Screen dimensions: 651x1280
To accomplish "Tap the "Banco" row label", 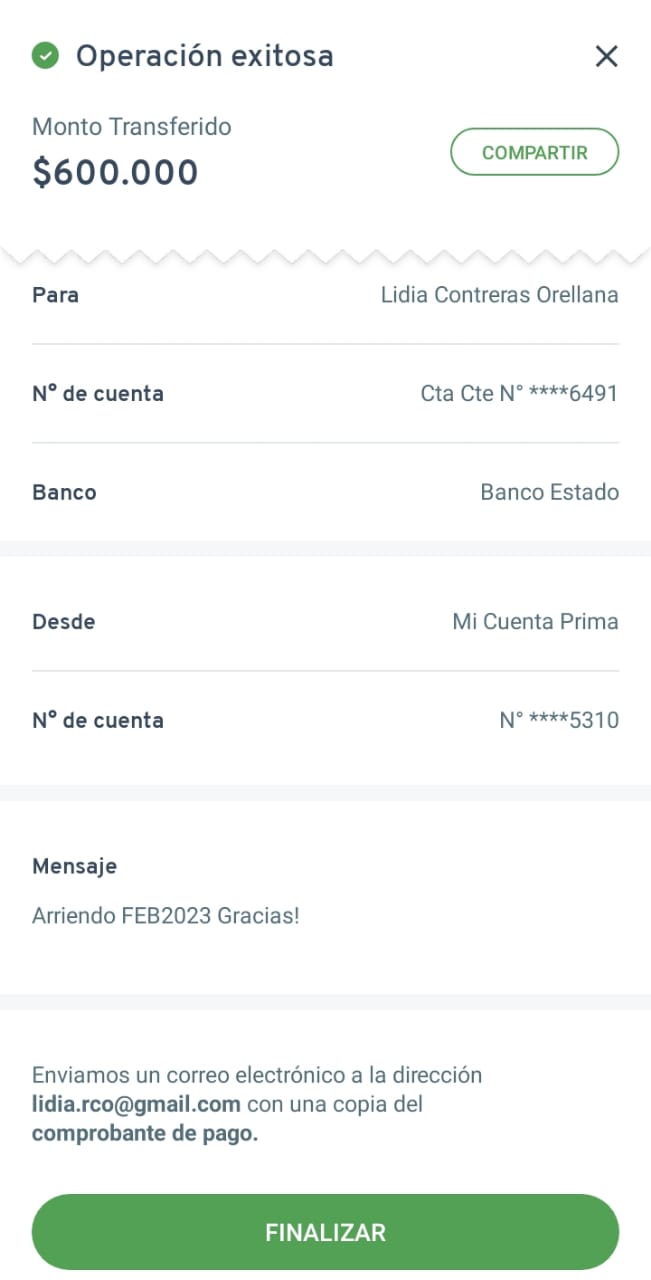I will click(64, 492).
